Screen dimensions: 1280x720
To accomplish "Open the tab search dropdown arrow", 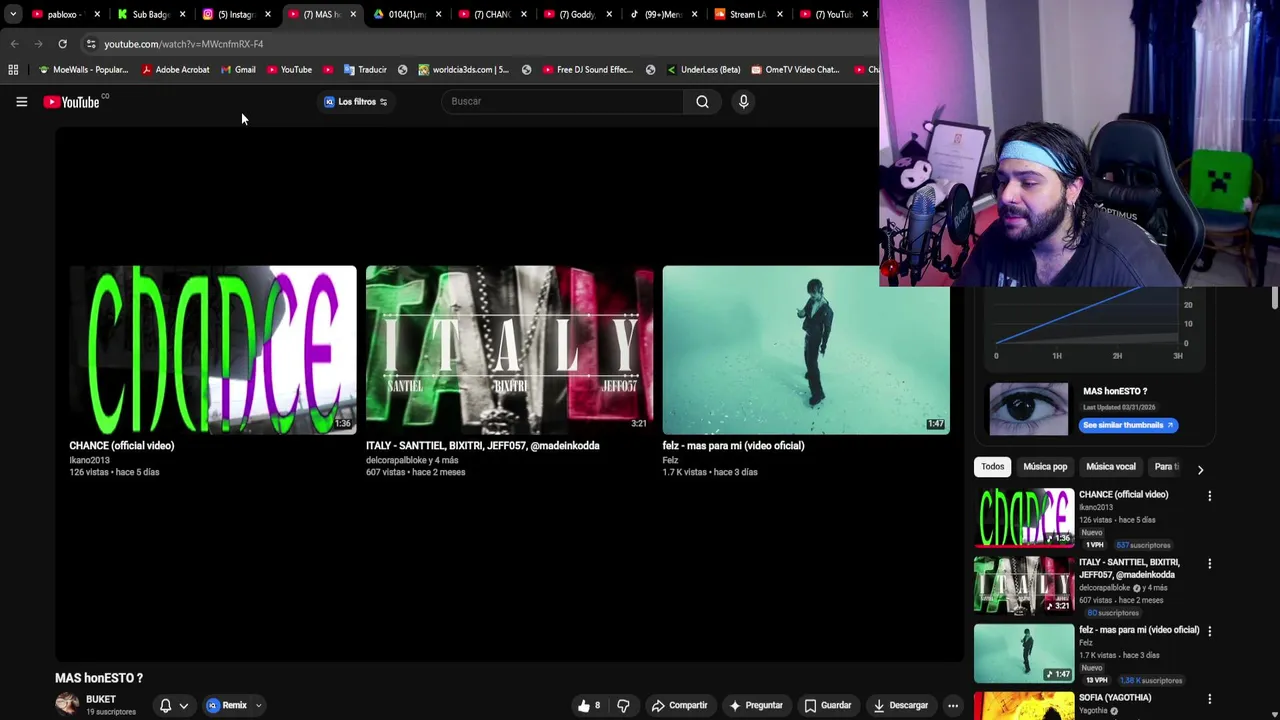I will click(x=13, y=14).
